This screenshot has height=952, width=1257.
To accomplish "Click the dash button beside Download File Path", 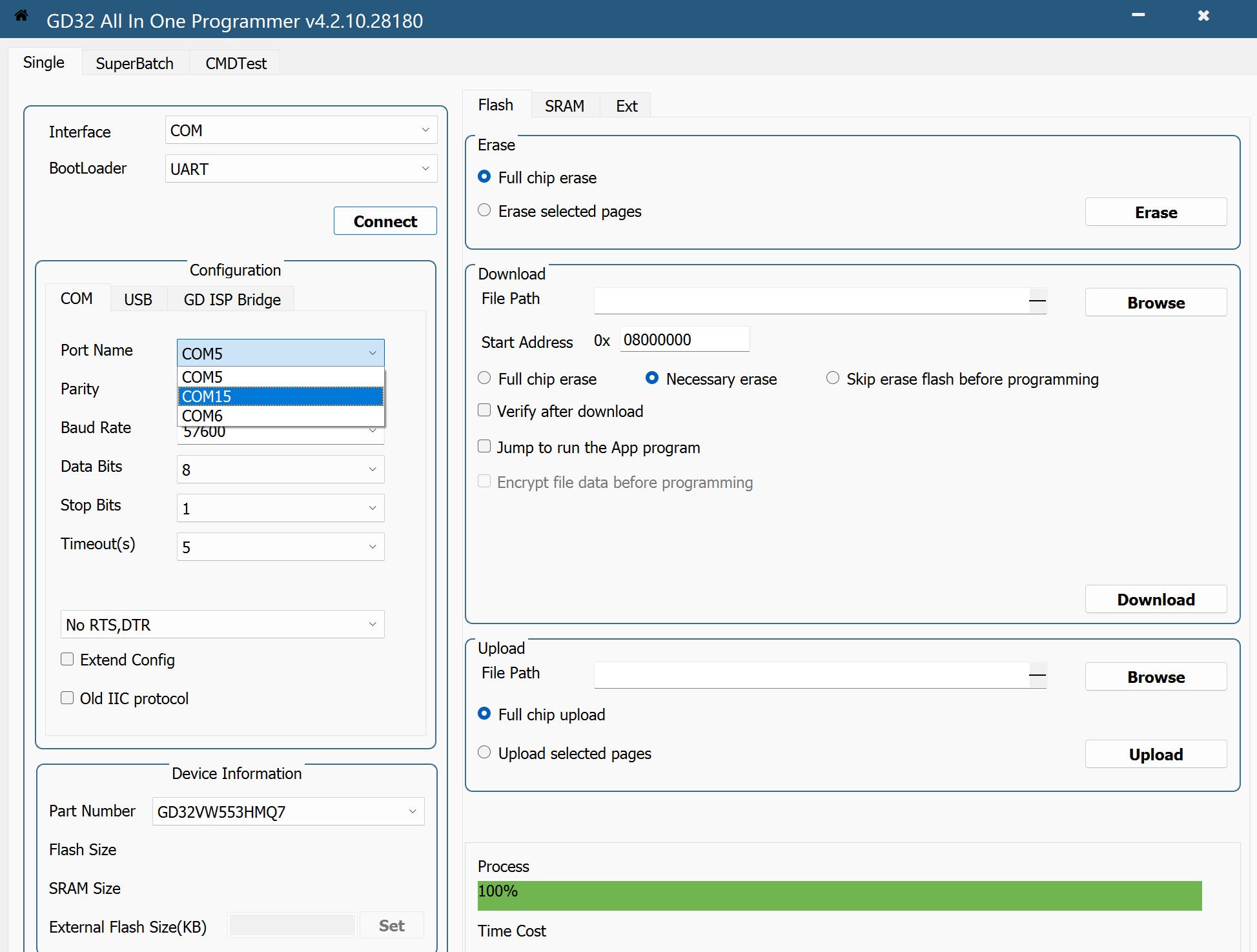I will (x=1037, y=301).
